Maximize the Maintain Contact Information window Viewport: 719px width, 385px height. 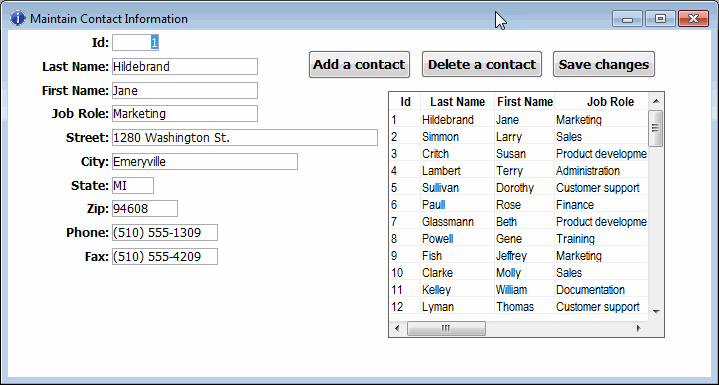tap(660, 19)
